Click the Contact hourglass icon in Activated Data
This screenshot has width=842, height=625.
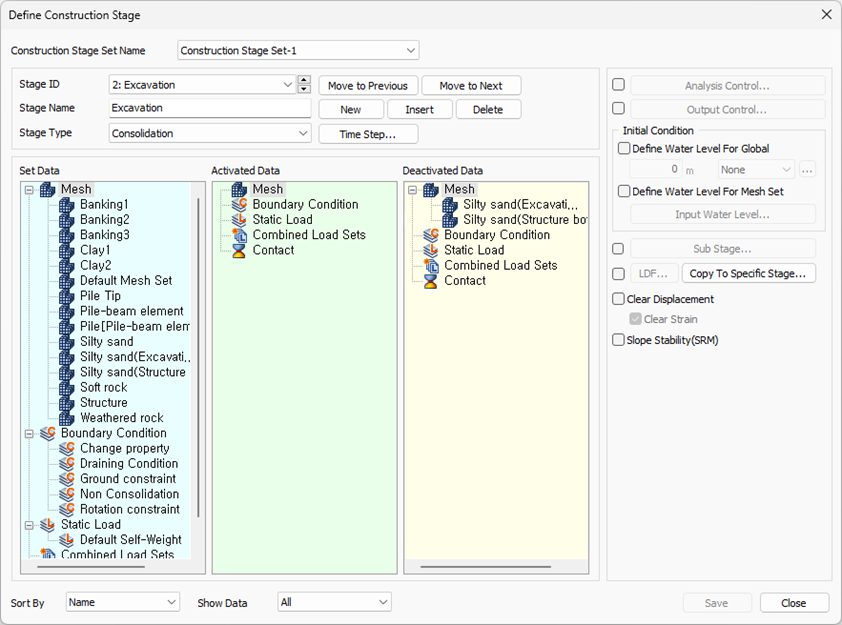239,250
